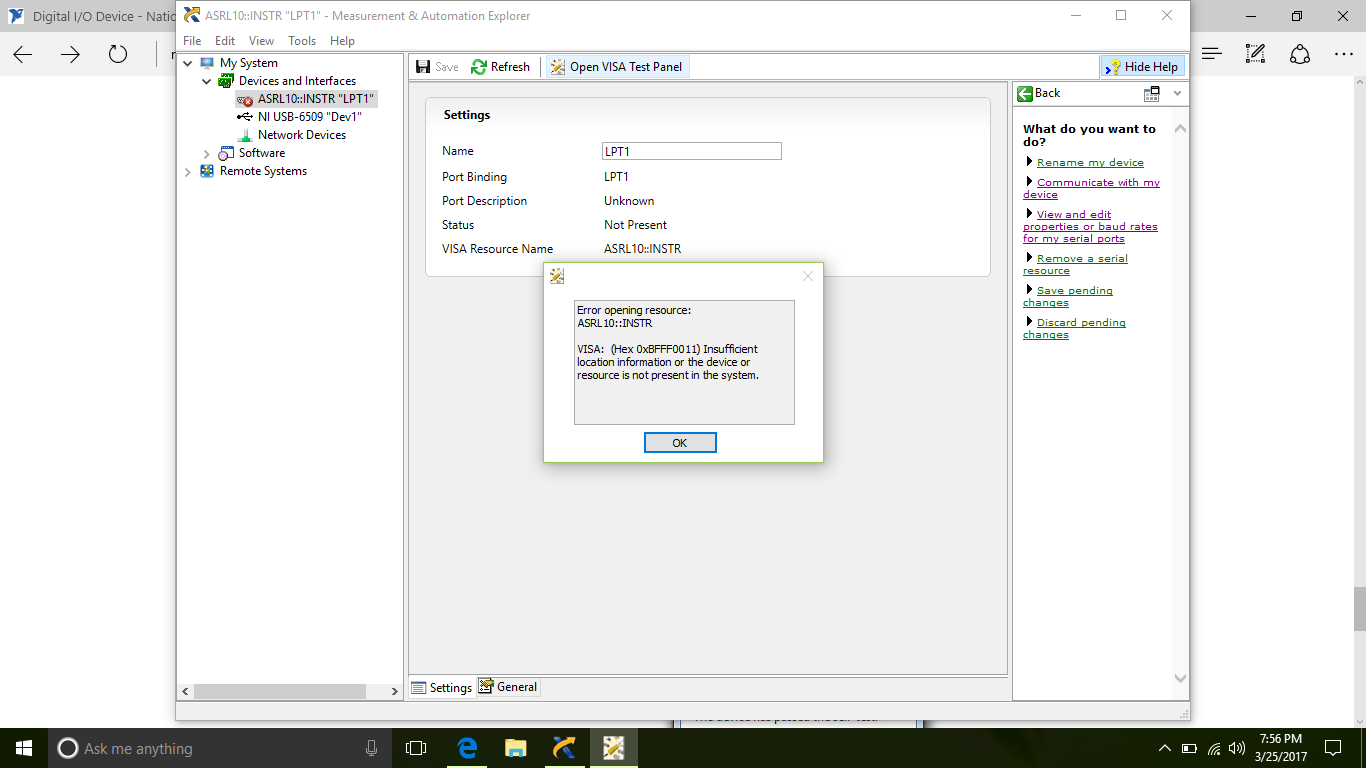
Task: Click the tree pane scroll left arrow
Action: (185, 691)
